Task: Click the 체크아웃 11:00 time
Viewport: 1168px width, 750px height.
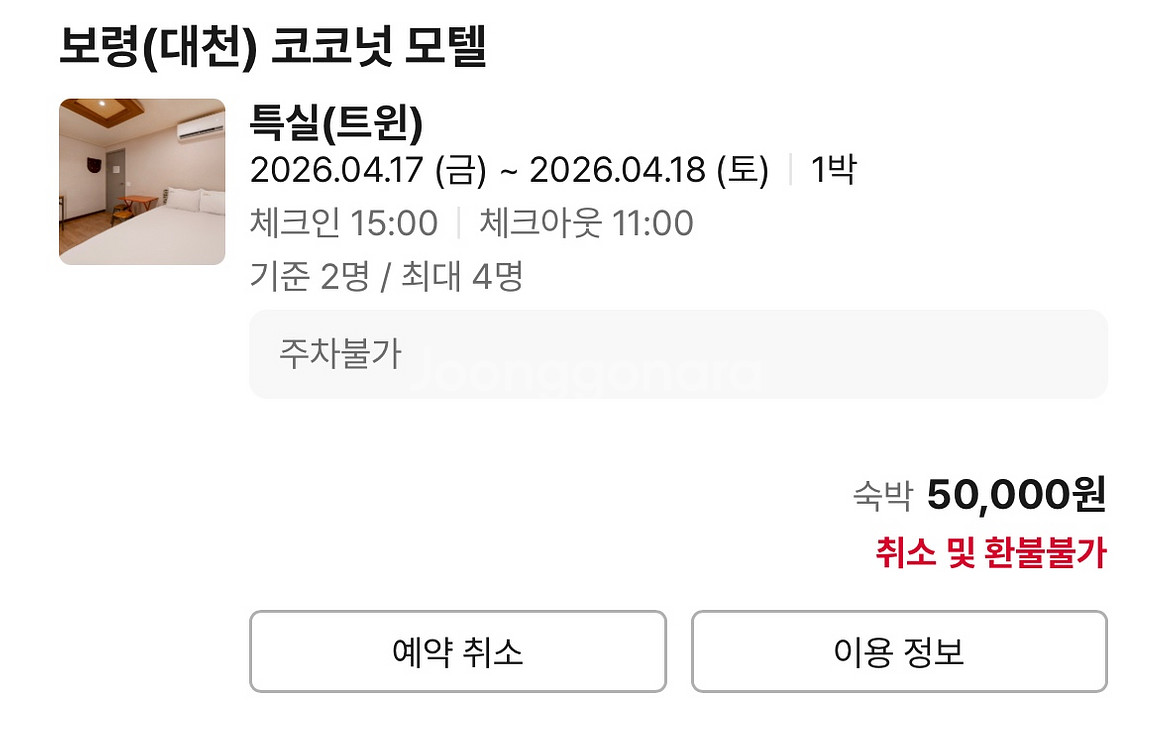Action: pyautogui.click(x=586, y=223)
